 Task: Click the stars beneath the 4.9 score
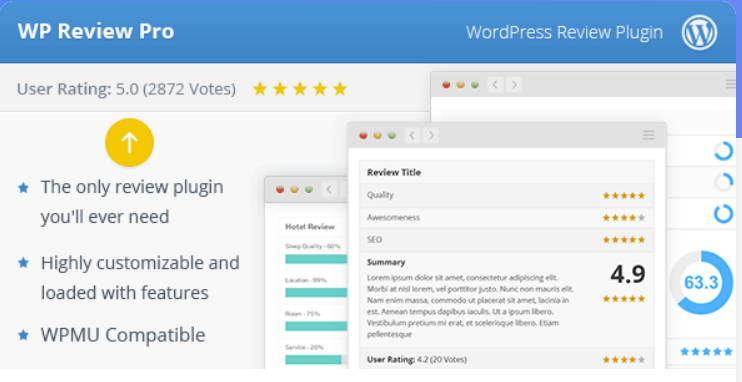pos(624,299)
